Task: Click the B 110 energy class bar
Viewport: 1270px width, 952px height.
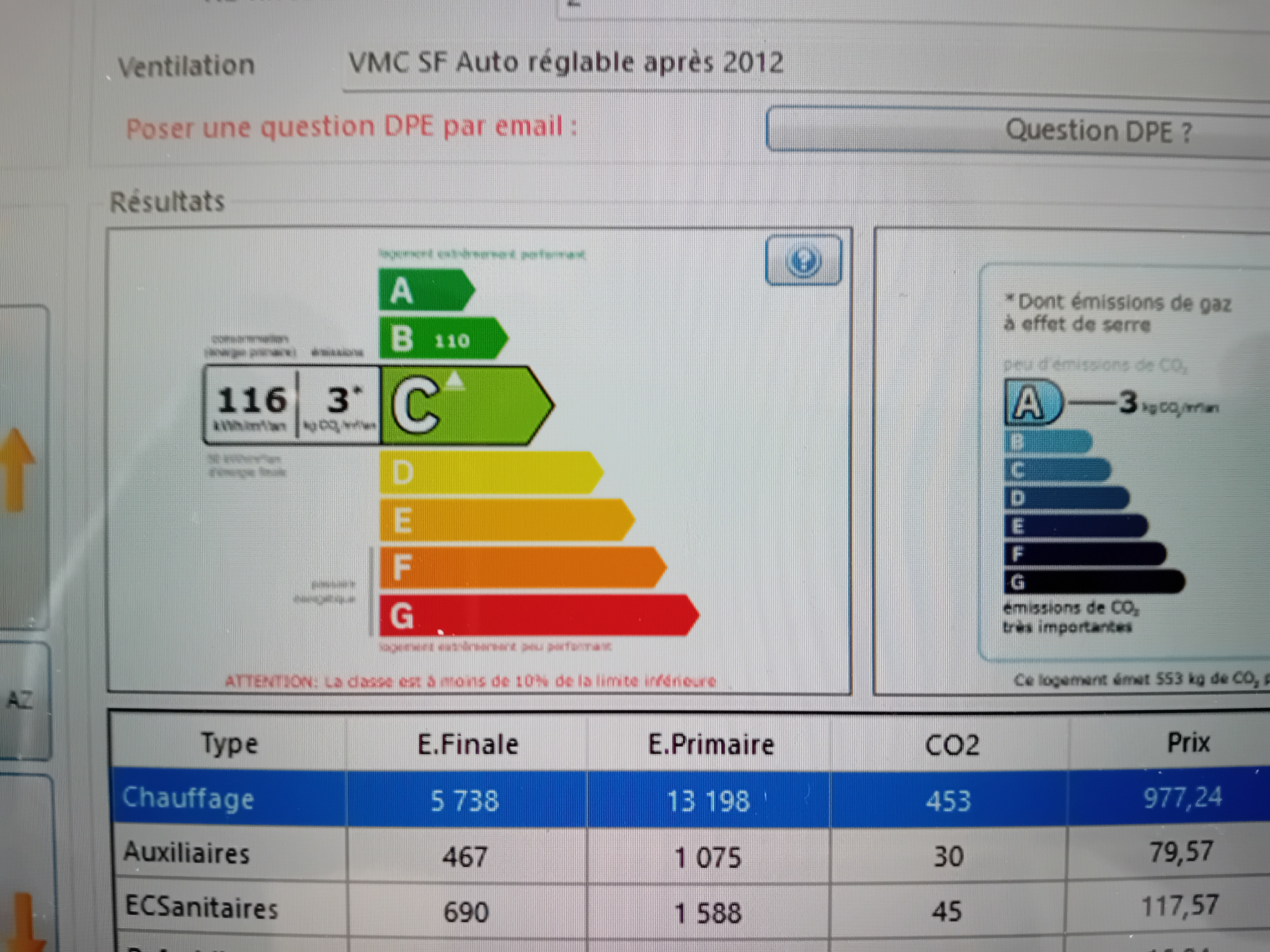Action: (443, 338)
